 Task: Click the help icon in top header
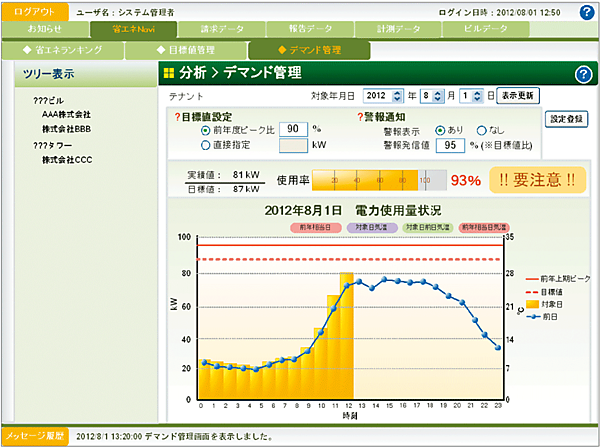pyautogui.click(x=587, y=12)
